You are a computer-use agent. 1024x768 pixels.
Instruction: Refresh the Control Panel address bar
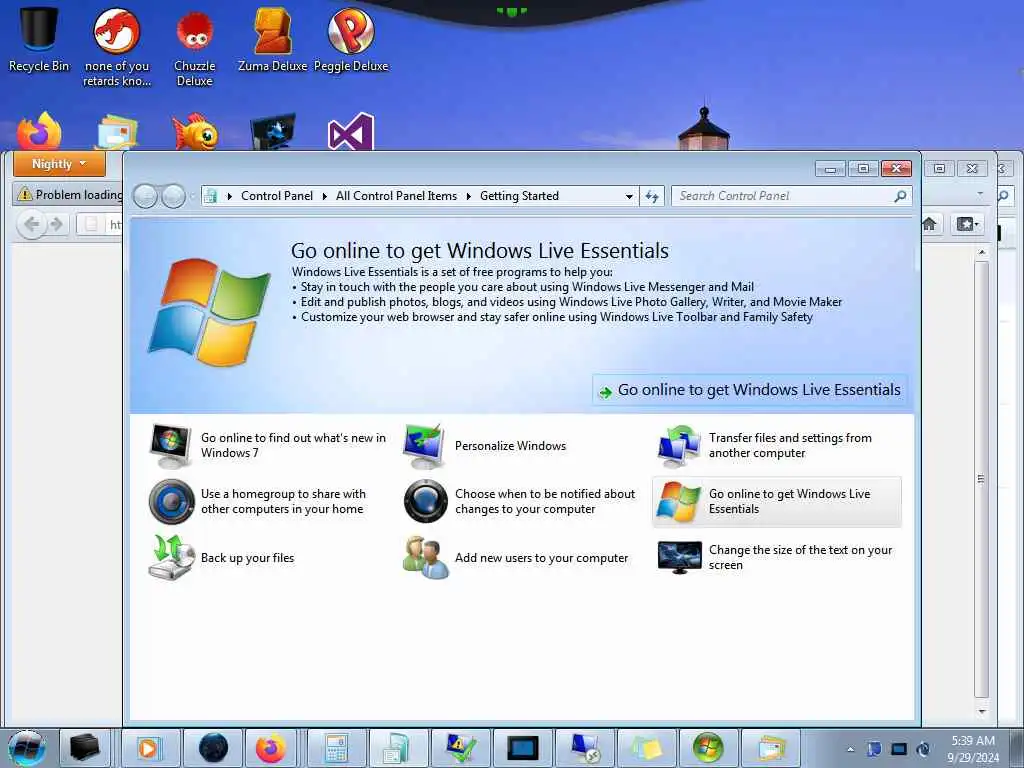click(x=652, y=196)
